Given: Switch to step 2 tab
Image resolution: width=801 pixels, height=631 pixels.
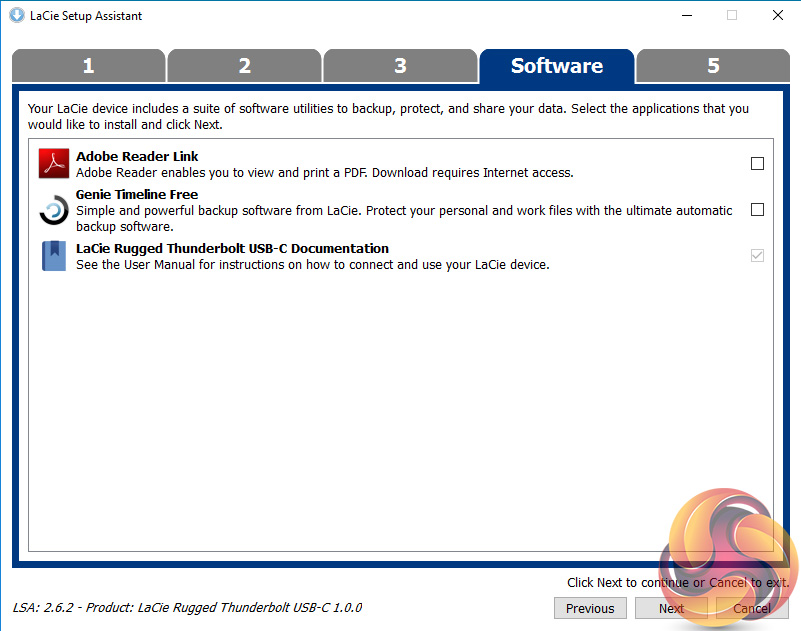Looking at the screenshot, I should click(245, 65).
